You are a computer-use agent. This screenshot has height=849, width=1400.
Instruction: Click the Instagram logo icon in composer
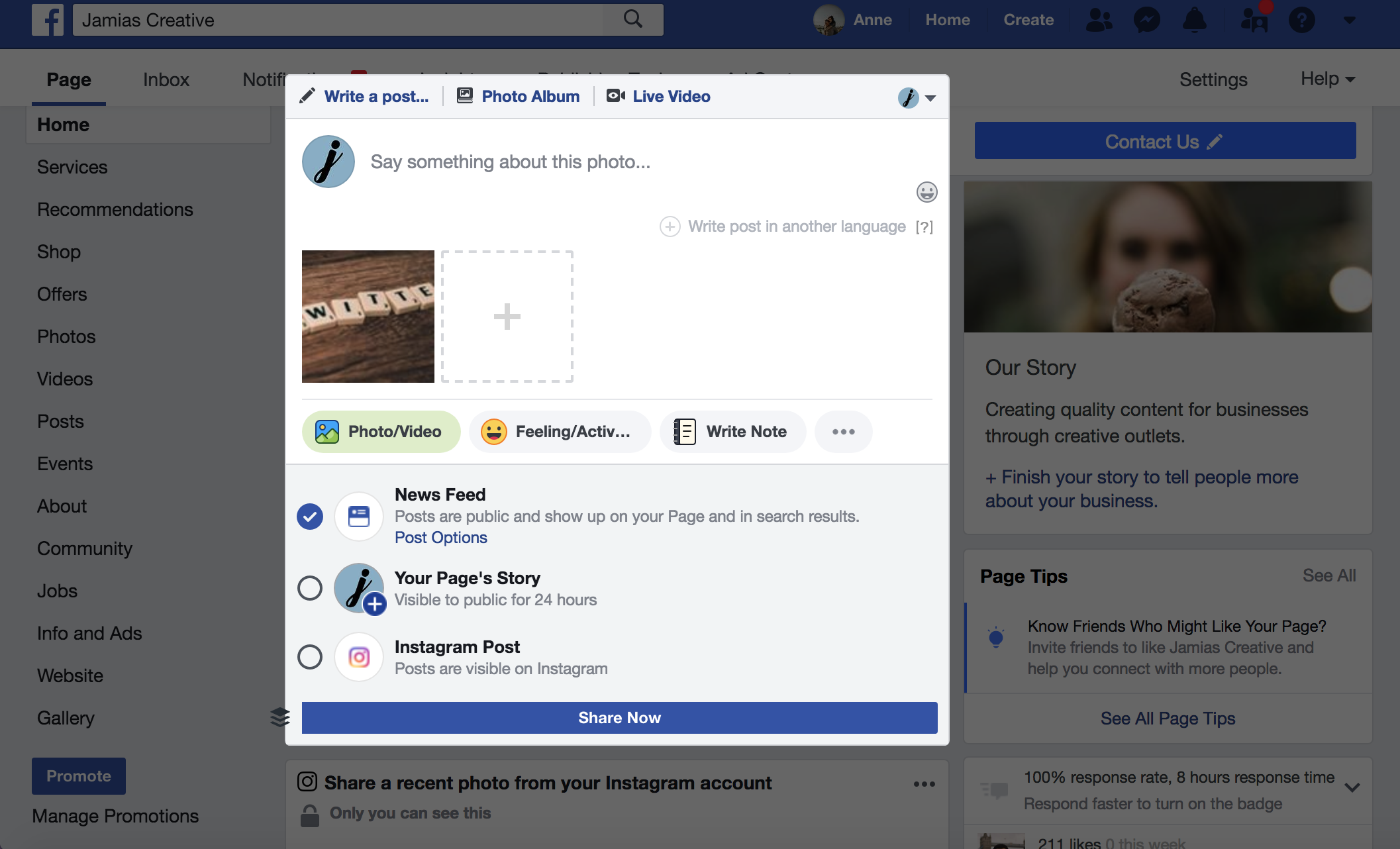[x=359, y=657]
